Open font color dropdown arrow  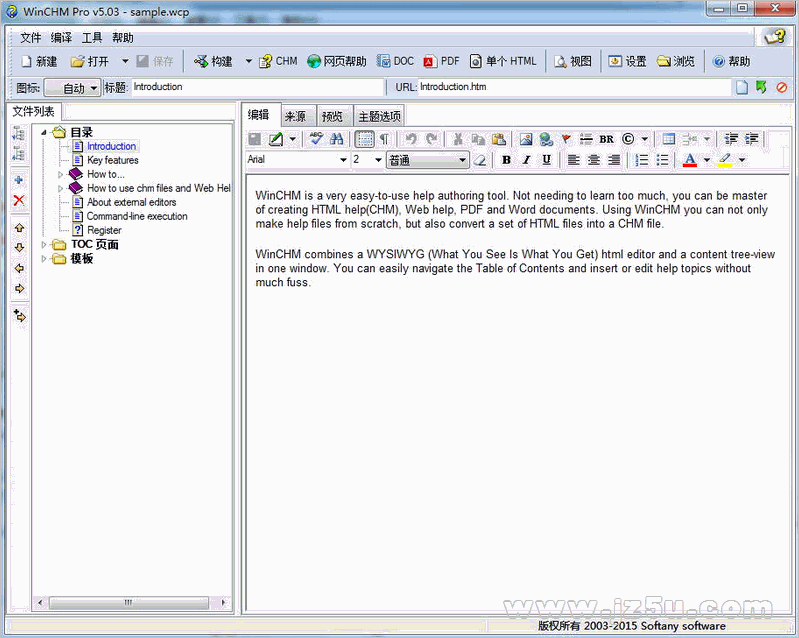pyautogui.click(x=707, y=160)
